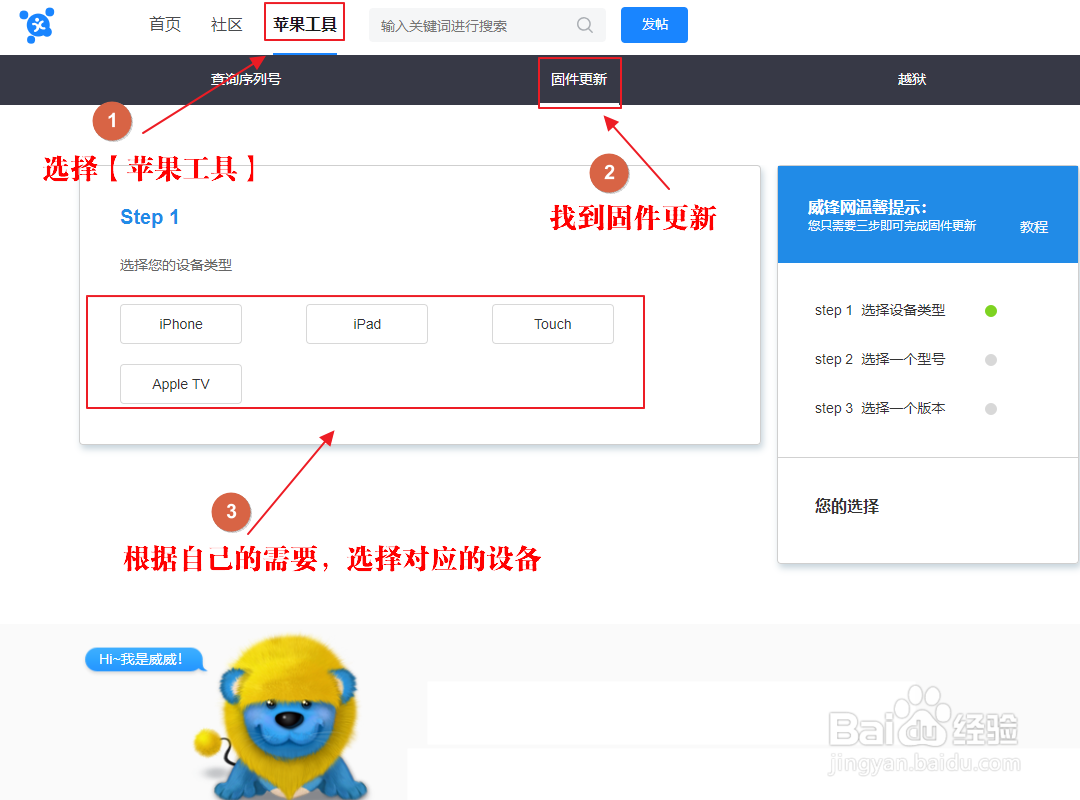The width and height of the screenshot is (1080, 800).
Task: Choose the iPhone device type
Action: click(181, 324)
